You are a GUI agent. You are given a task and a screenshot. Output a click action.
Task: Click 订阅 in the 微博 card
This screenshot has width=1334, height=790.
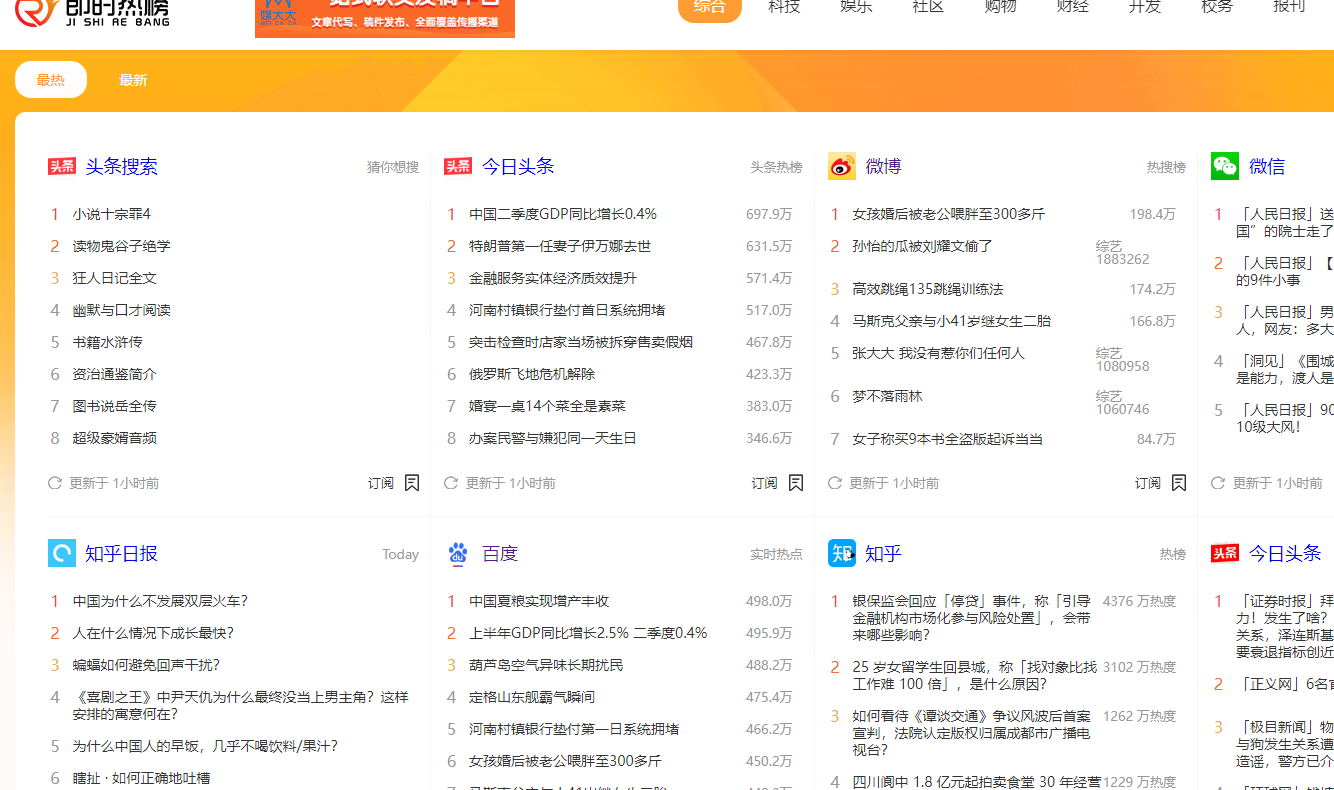click(1148, 483)
